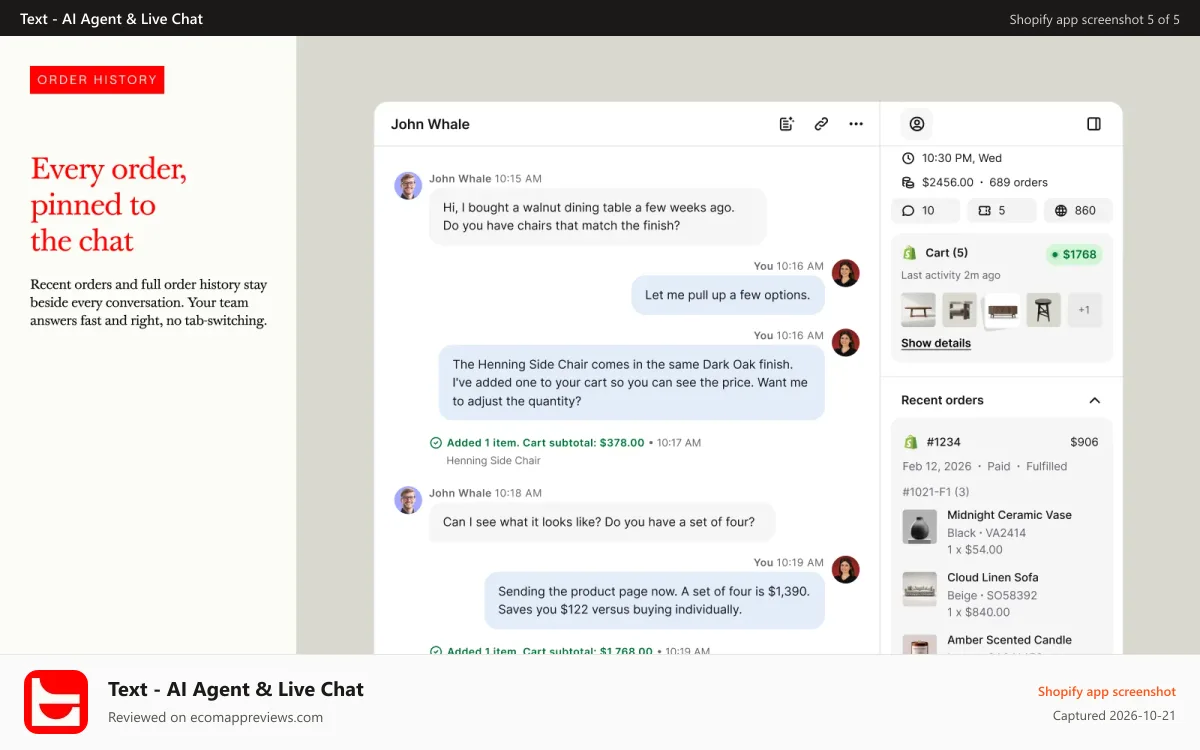Viewport: 1200px width, 750px height.
Task: Click the Recent orders heading
Action: pos(942,400)
